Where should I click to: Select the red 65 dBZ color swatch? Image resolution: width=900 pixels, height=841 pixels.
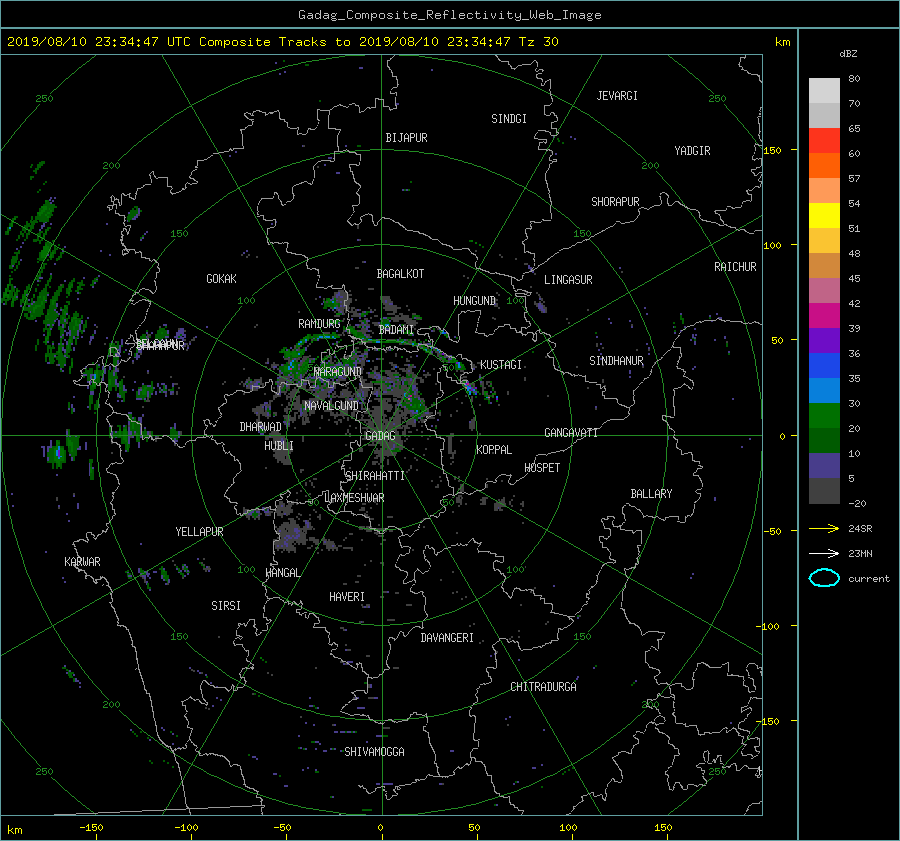tap(824, 141)
